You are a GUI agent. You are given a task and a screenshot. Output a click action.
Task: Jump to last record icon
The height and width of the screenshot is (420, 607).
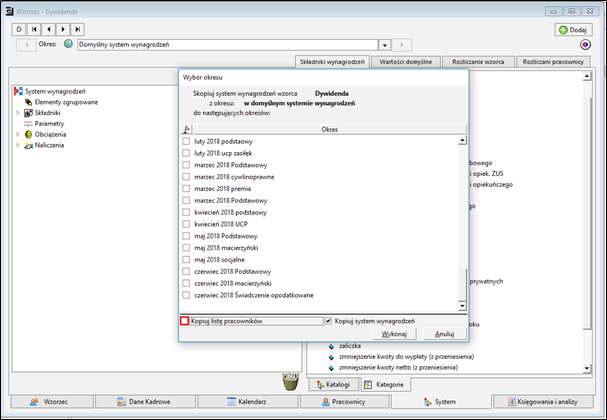coord(77,29)
